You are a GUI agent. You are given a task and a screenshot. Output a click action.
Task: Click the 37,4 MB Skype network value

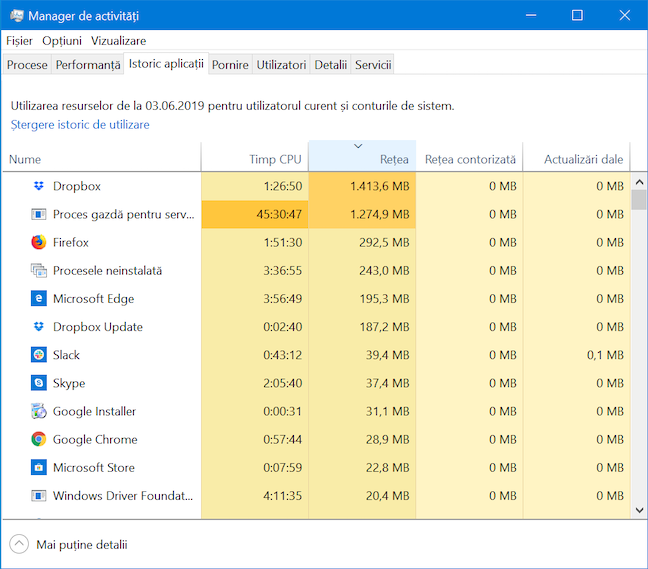tap(387, 383)
